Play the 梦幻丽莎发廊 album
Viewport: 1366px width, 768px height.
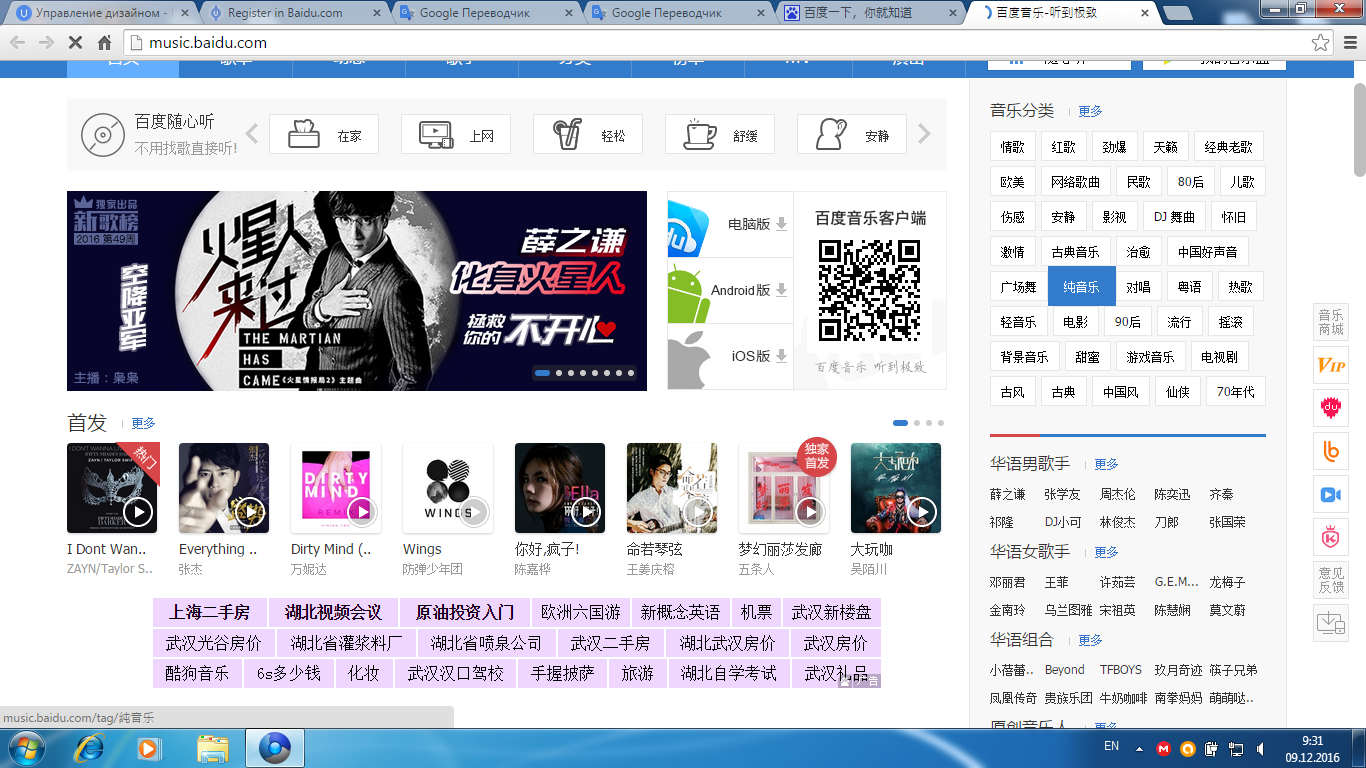pos(809,512)
